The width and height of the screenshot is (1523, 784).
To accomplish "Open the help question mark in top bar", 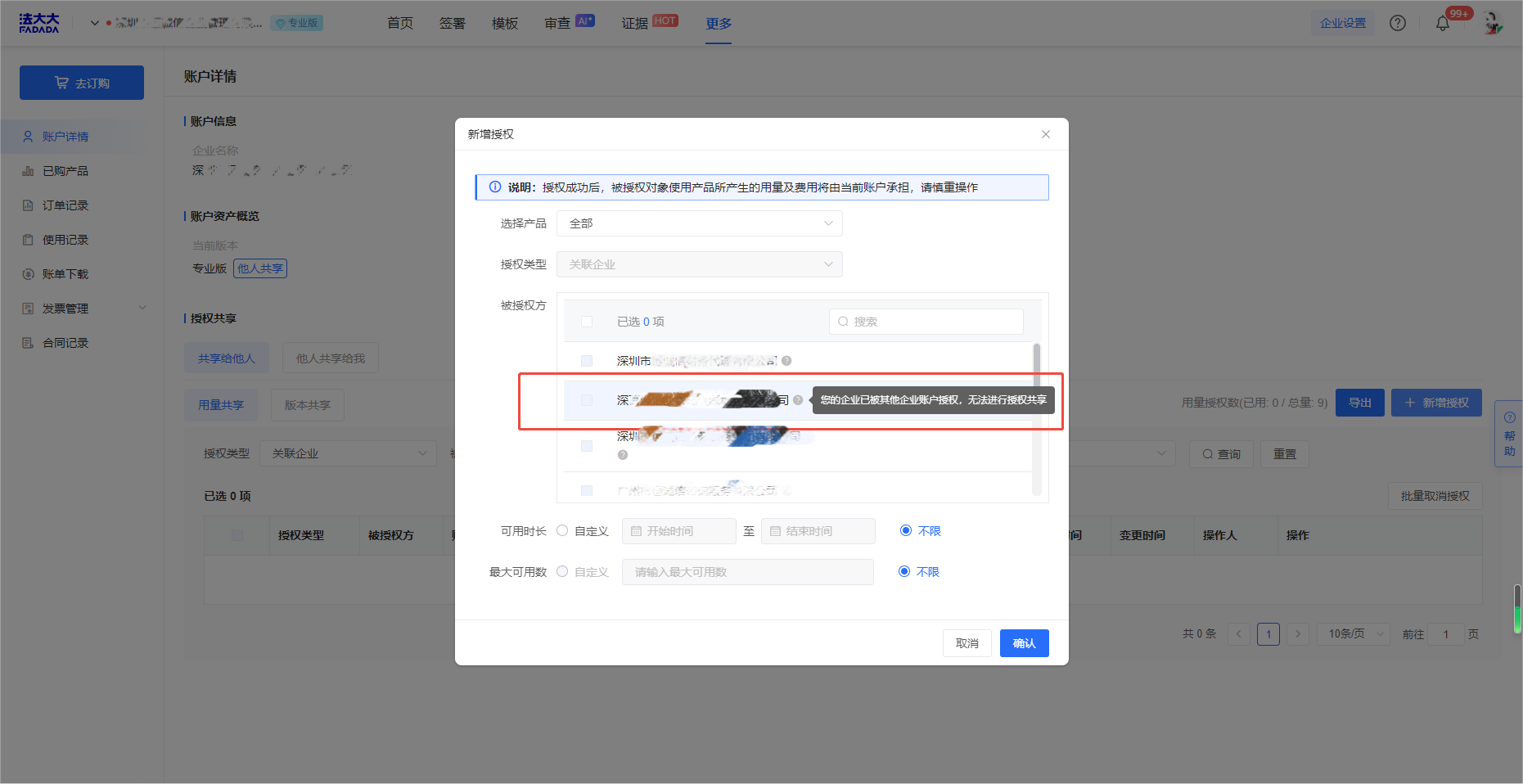I will click(1398, 23).
